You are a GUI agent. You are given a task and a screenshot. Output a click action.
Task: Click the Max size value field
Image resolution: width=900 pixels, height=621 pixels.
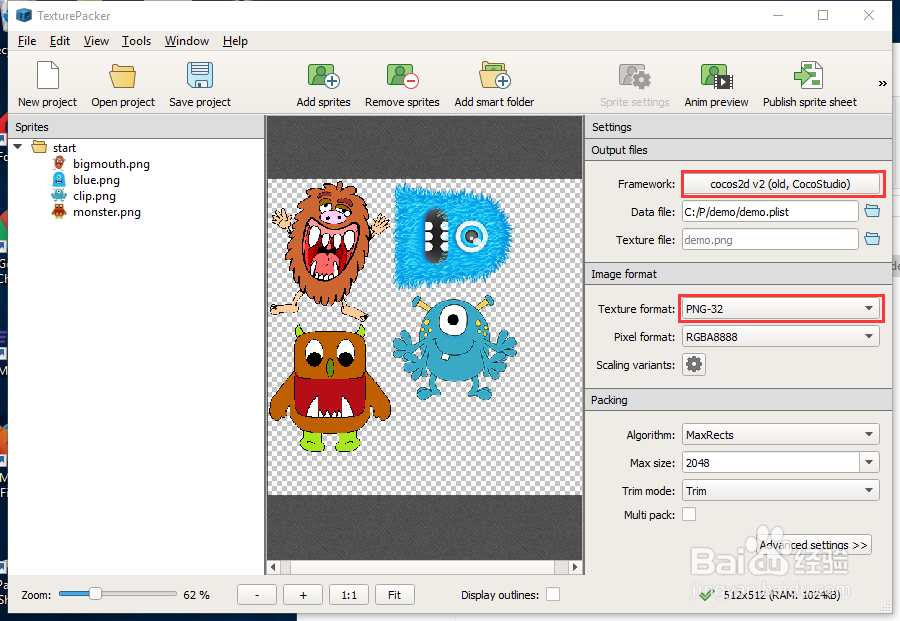click(x=771, y=462)
